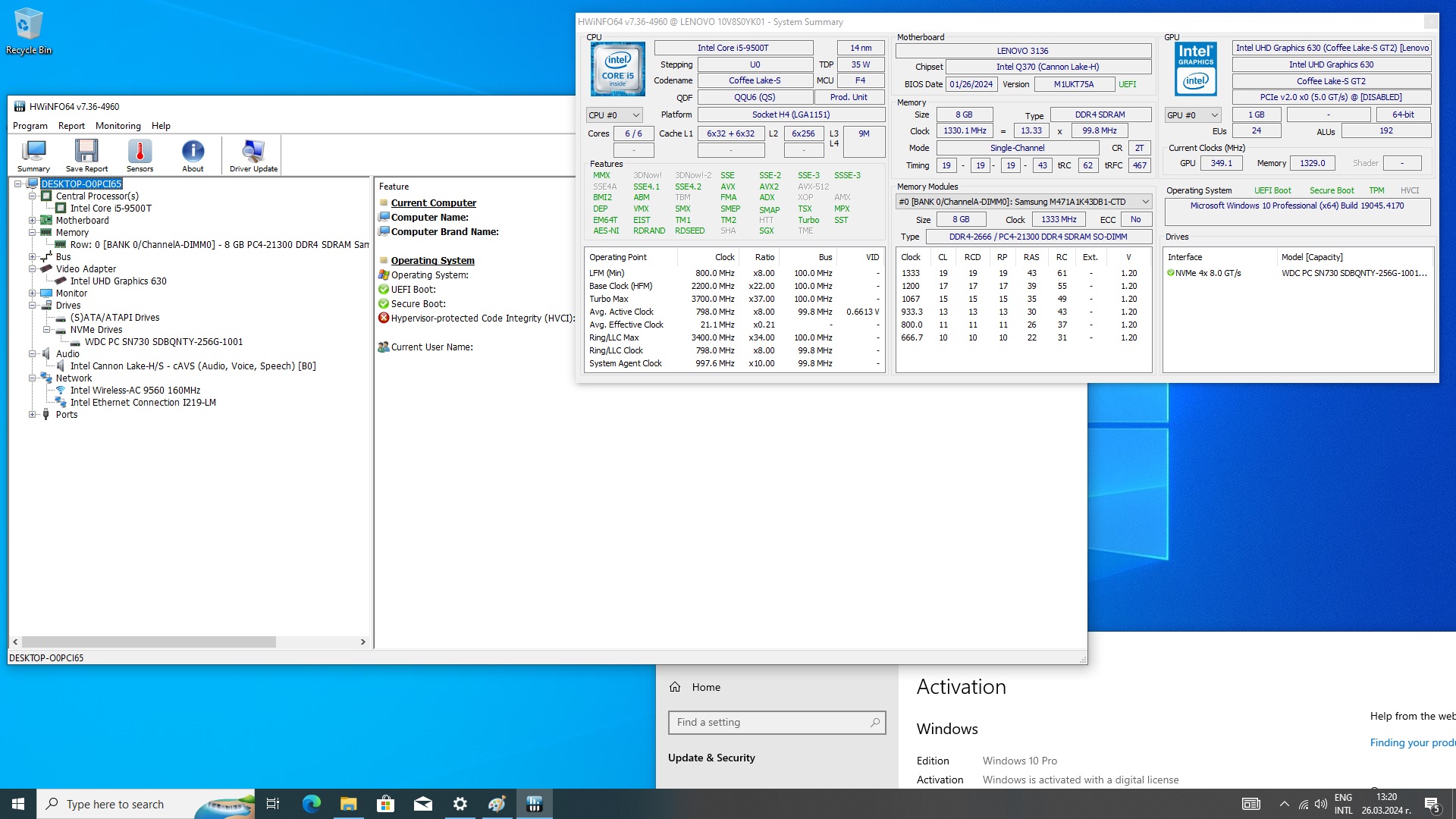Click the NVMe 4x 8.0 GT/s drive row
The image size is (1456, 819).
click(x=1298, y=273)
